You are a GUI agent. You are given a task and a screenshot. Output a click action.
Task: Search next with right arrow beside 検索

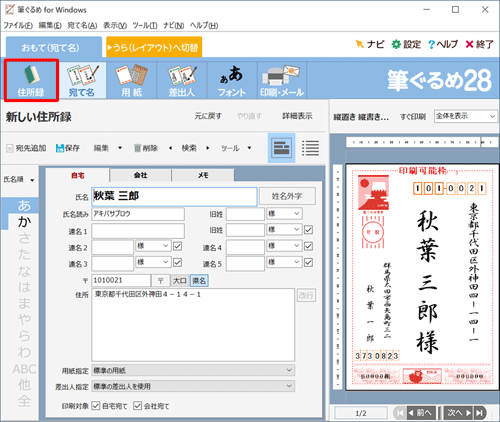click(208, 148)
